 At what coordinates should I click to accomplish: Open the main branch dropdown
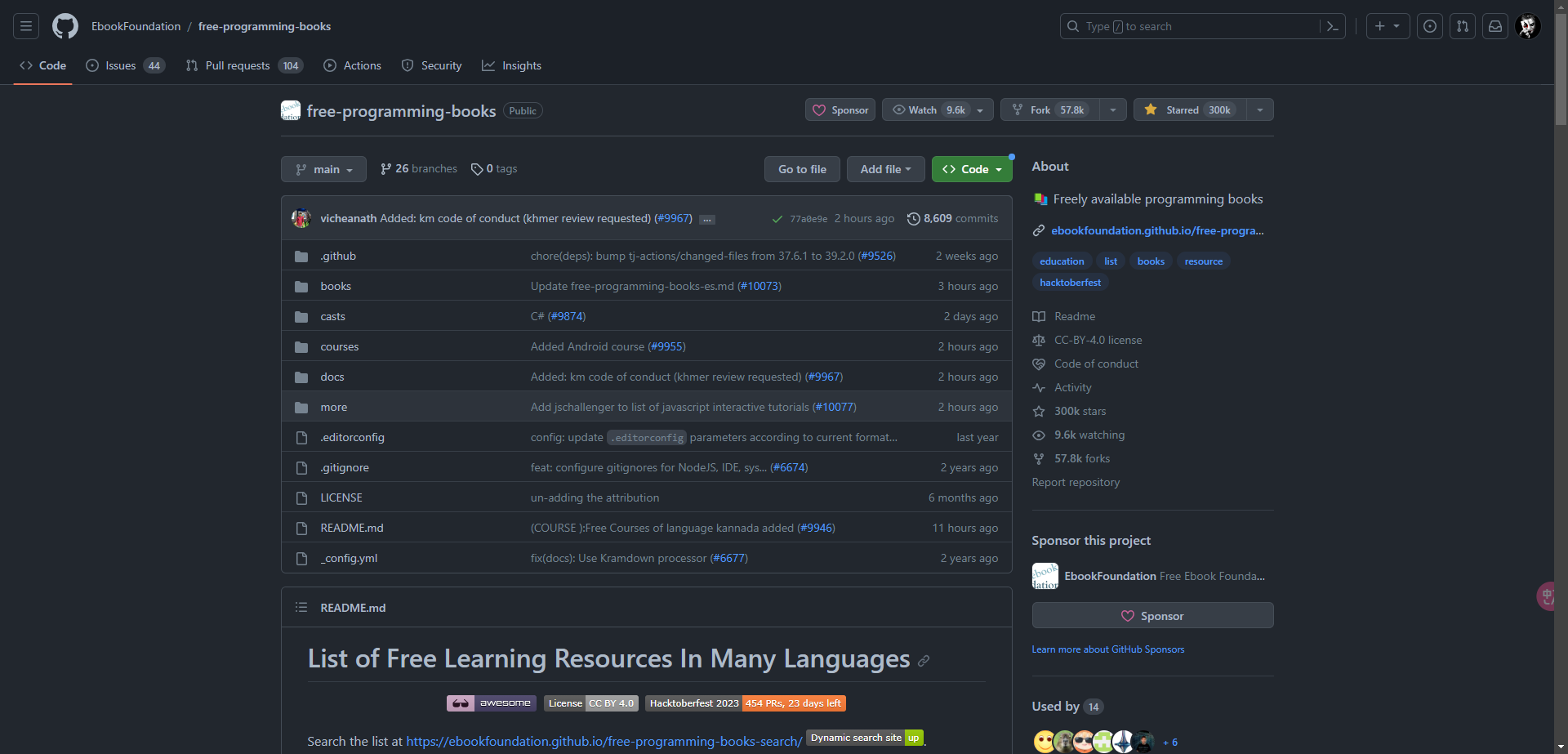tap(323, 169)
